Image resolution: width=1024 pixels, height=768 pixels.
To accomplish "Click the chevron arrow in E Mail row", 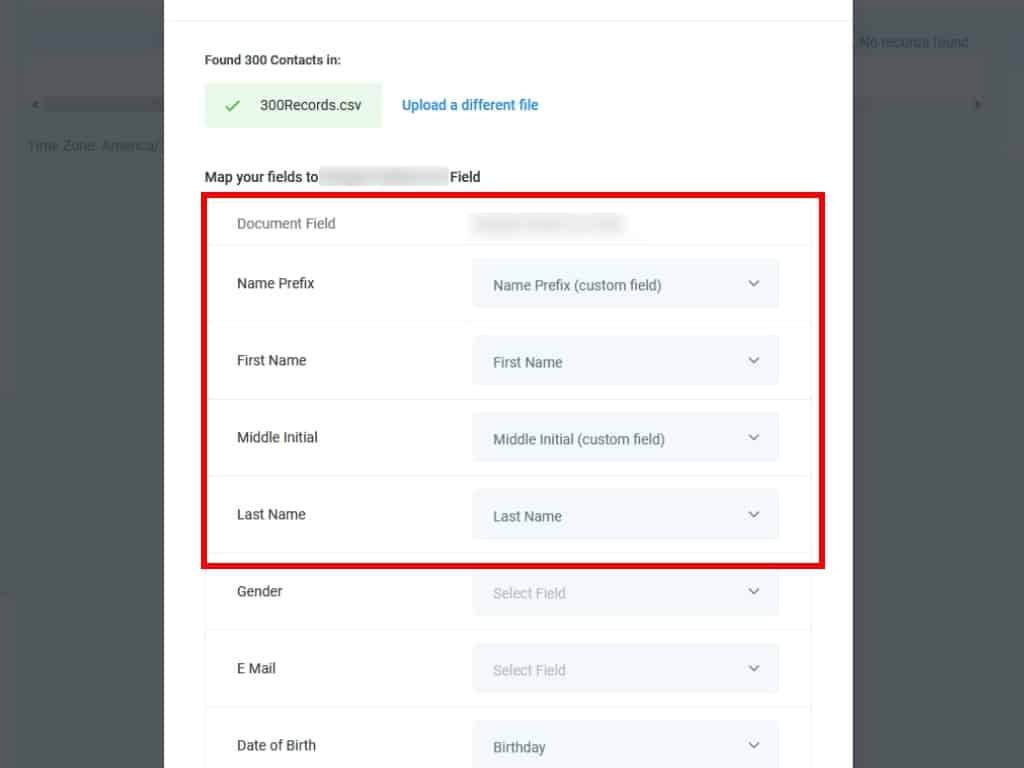I will point(754,669).
